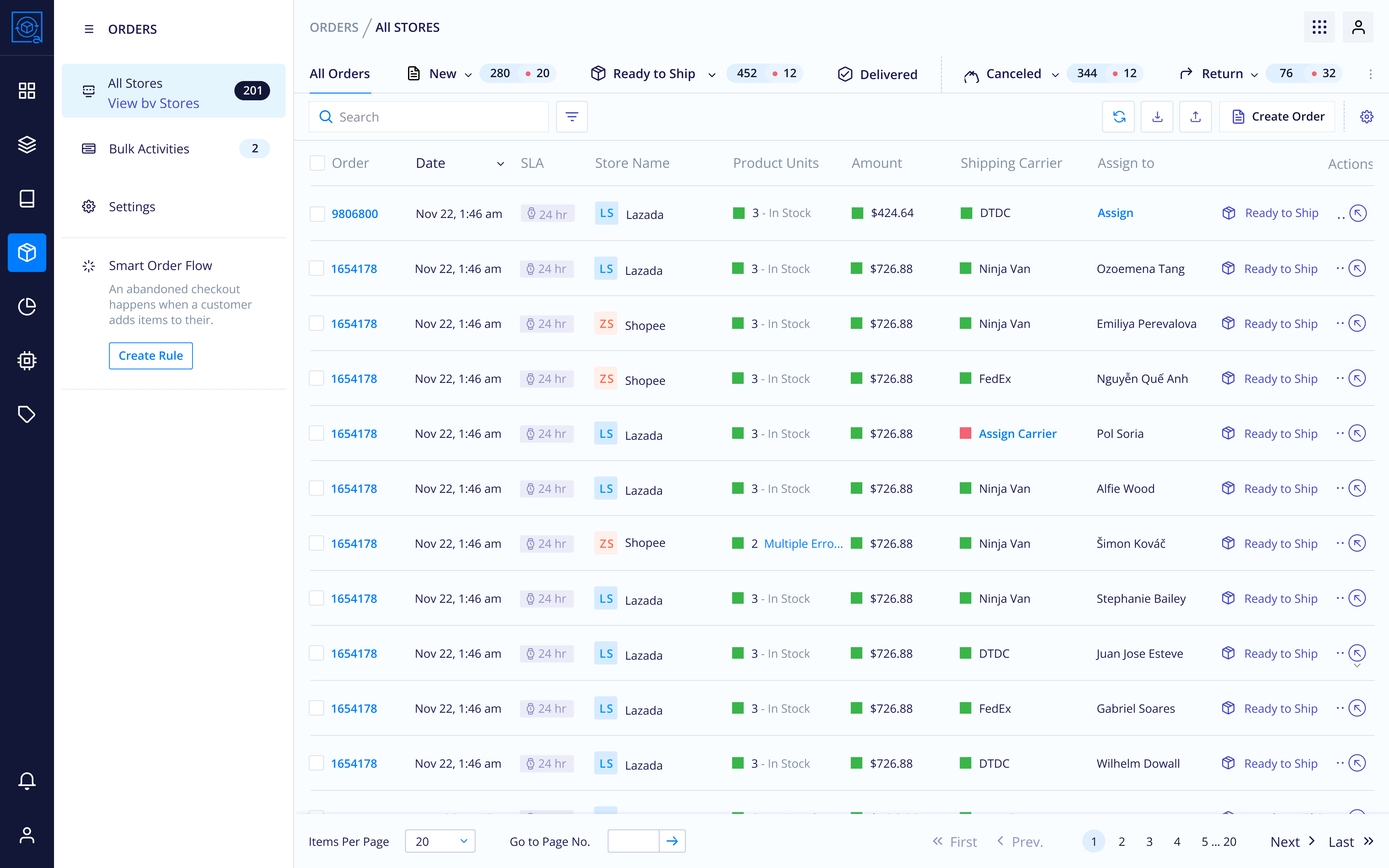Click the Assign Carrier link
Image resolution: width=1389 pixels, height=868 pixels.
tap(1017, 433)
